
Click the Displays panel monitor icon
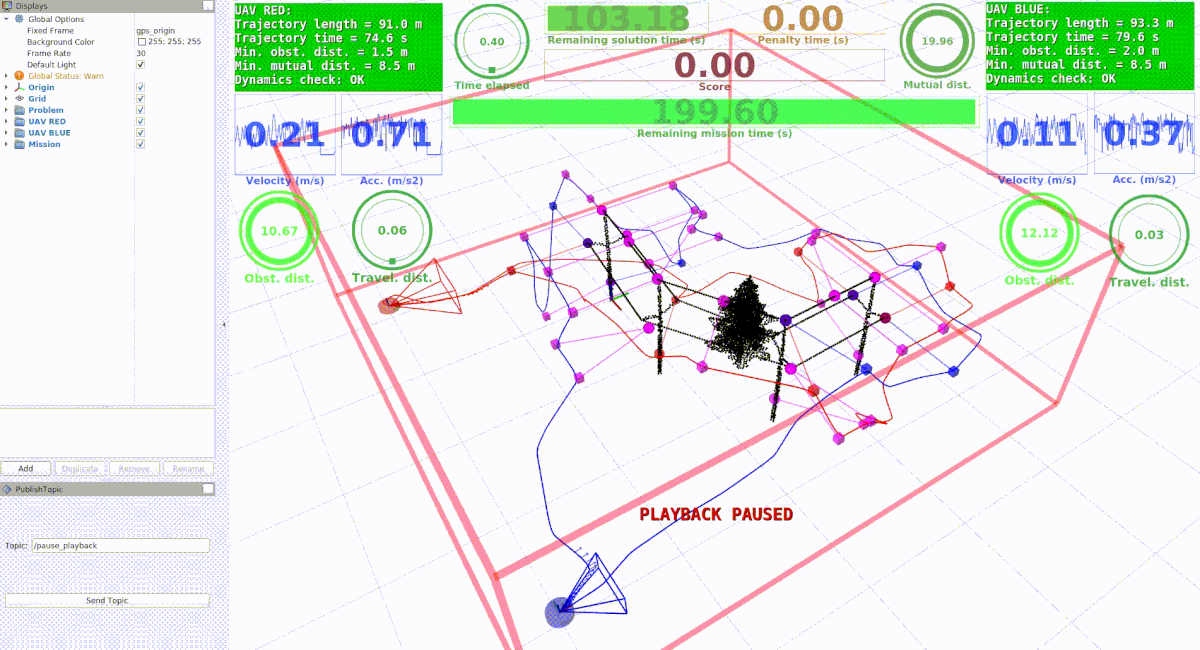(x=7, y=6)
